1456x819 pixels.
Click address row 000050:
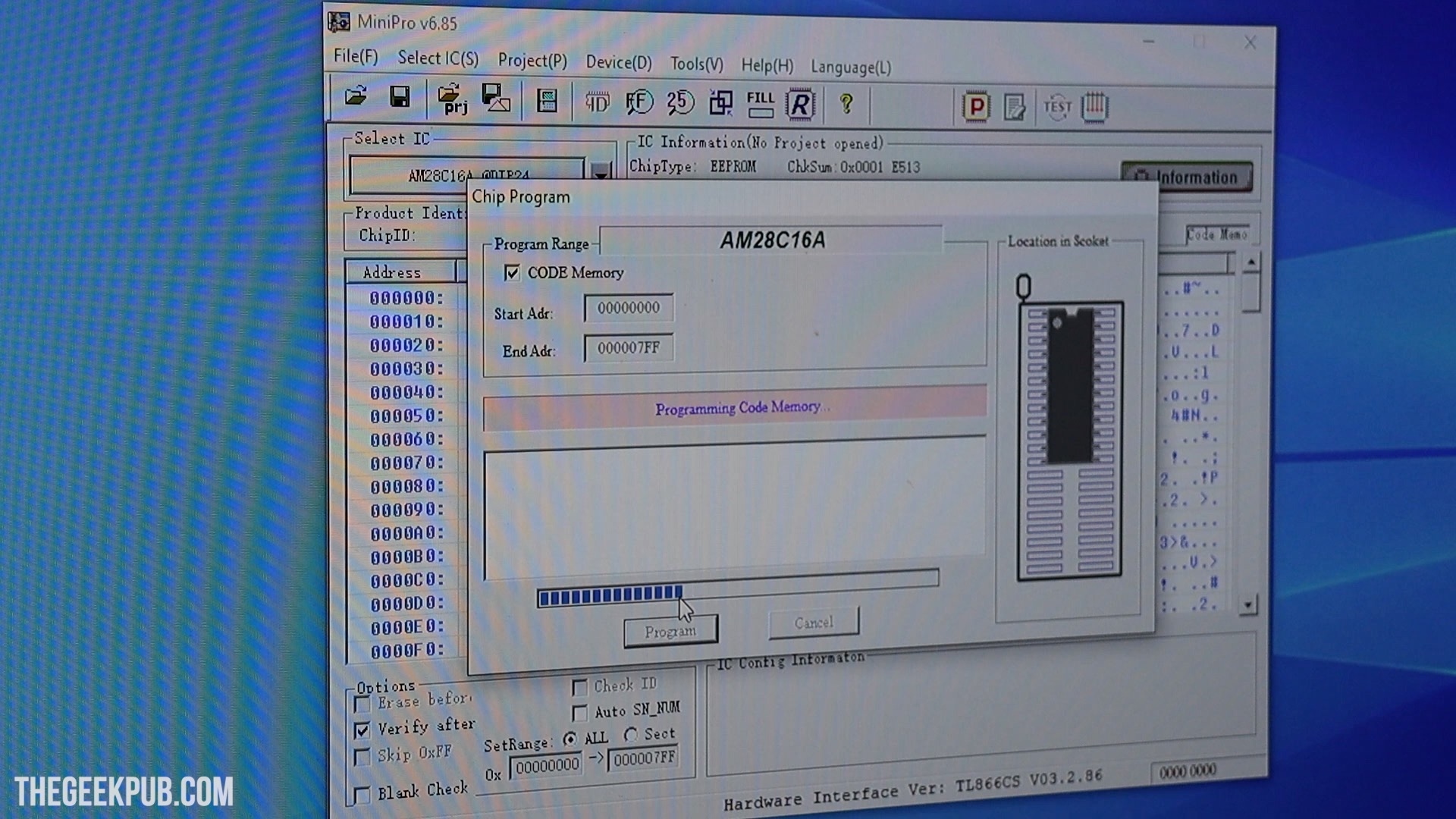tap(406, 416)
